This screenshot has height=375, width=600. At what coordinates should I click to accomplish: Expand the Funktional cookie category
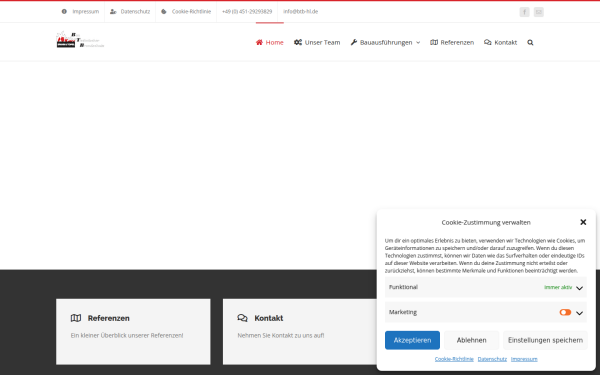click(x=579, y=288)
